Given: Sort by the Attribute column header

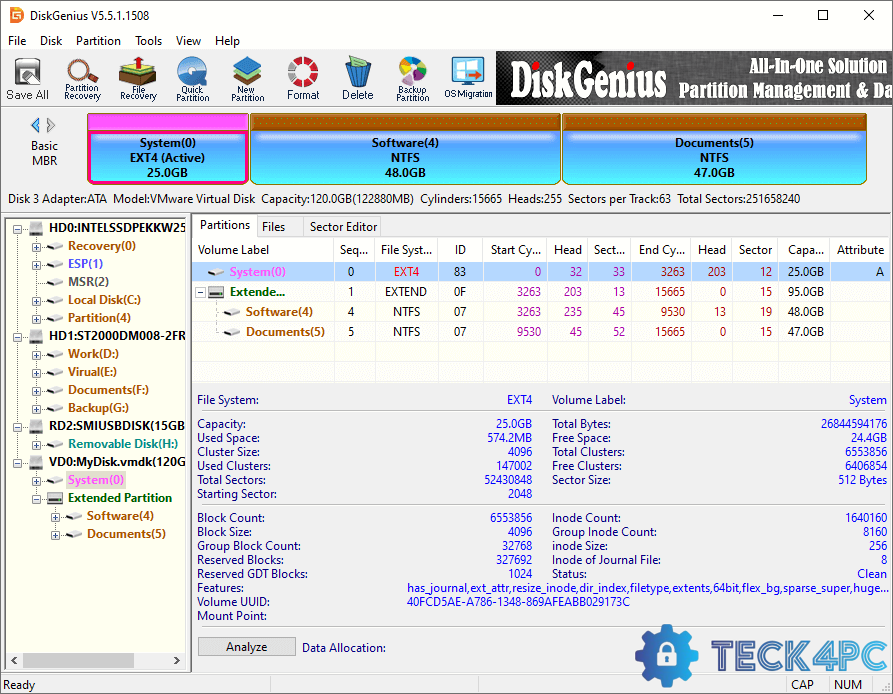Looking at the screenshot, I should tap(860, 250).
